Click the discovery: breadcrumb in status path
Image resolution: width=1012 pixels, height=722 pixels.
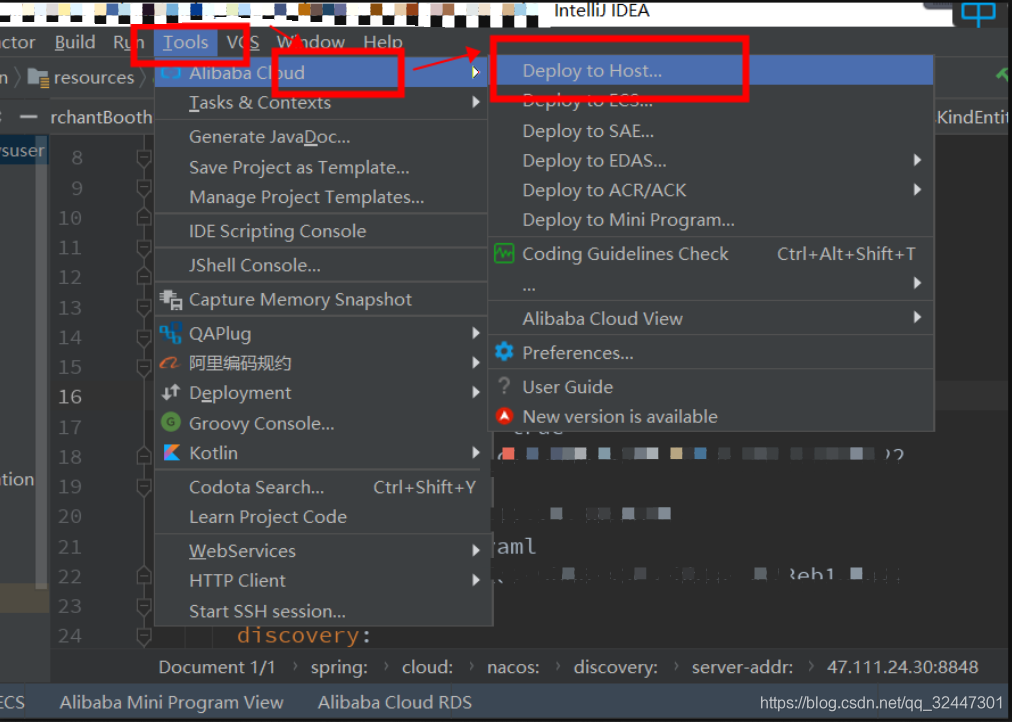[616, 667]
